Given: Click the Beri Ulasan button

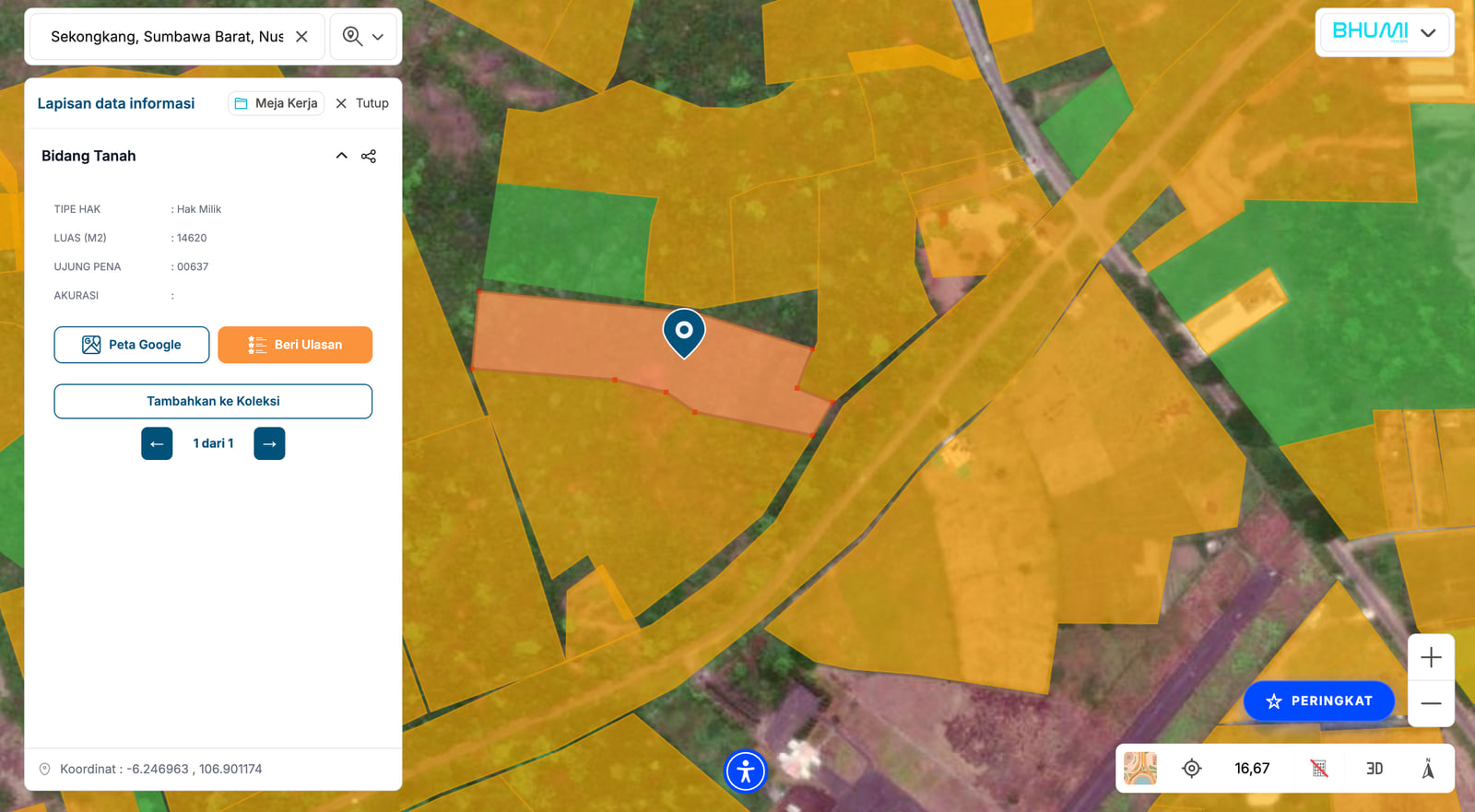Looking at the screenshot, I should 295,345.
